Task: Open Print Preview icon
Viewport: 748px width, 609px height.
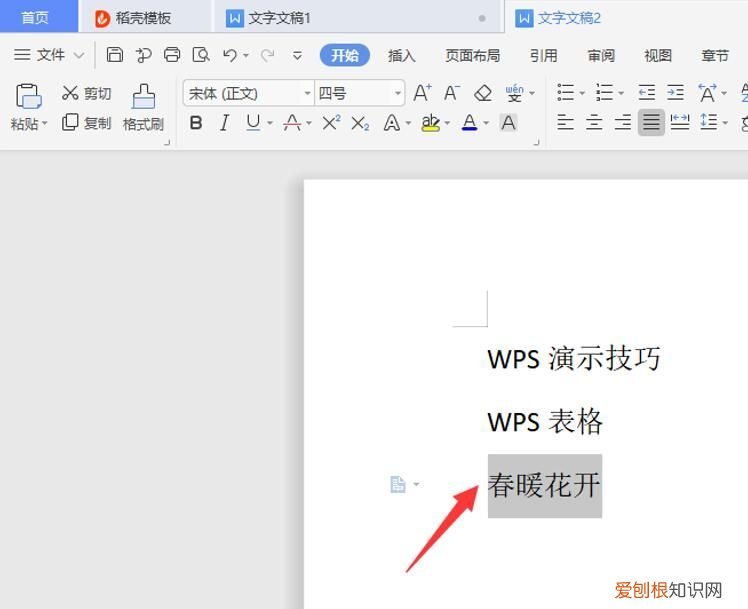Action: pos(201,55)
